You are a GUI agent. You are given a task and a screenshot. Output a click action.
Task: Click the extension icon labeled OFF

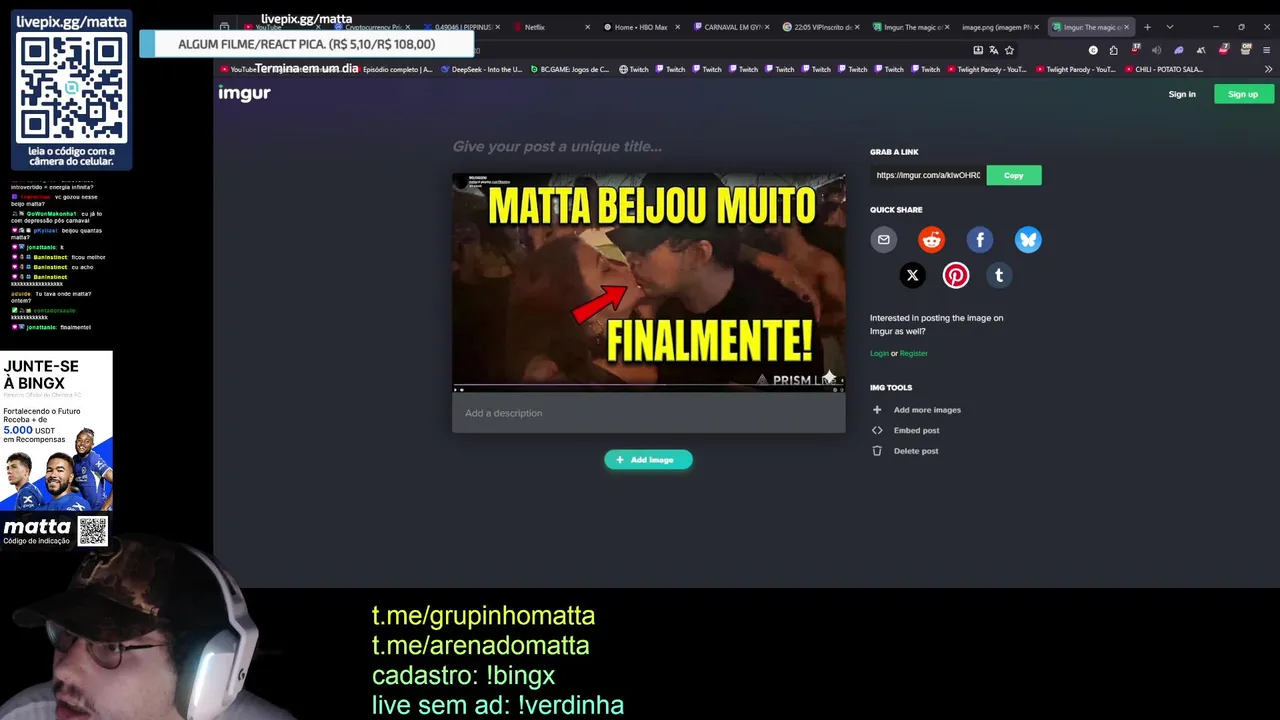pos(1245,49)
